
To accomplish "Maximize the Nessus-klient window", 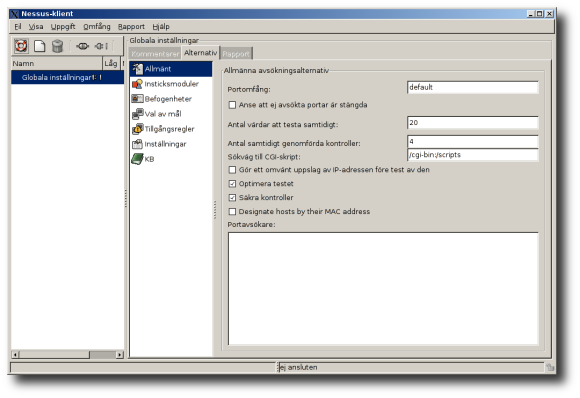I will click(x=540, y=14).
